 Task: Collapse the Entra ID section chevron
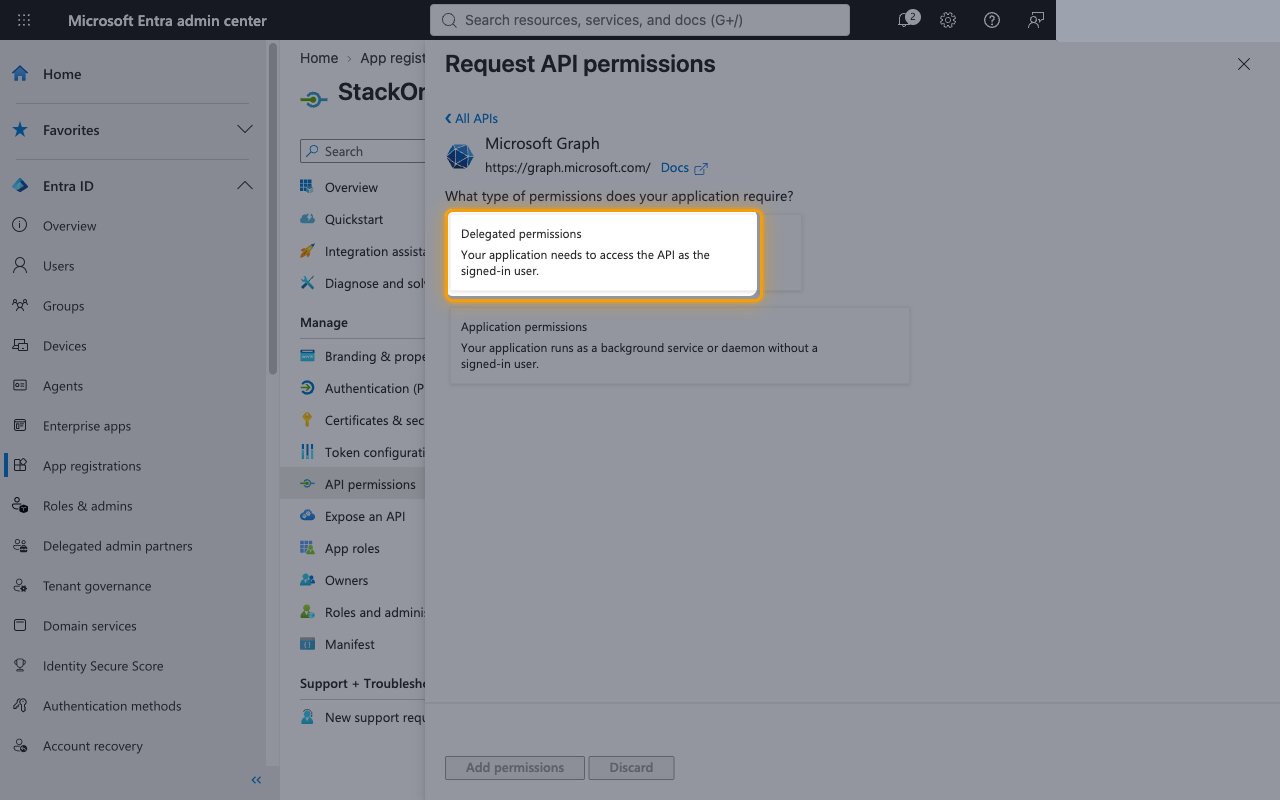click(244, 186)
